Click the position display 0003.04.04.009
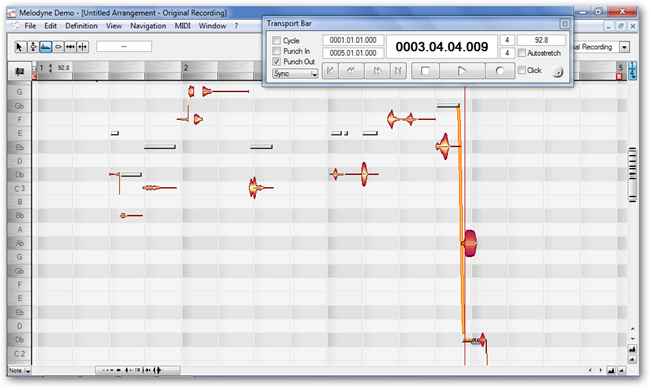This screenshot has width=650, height=388. 442,47
